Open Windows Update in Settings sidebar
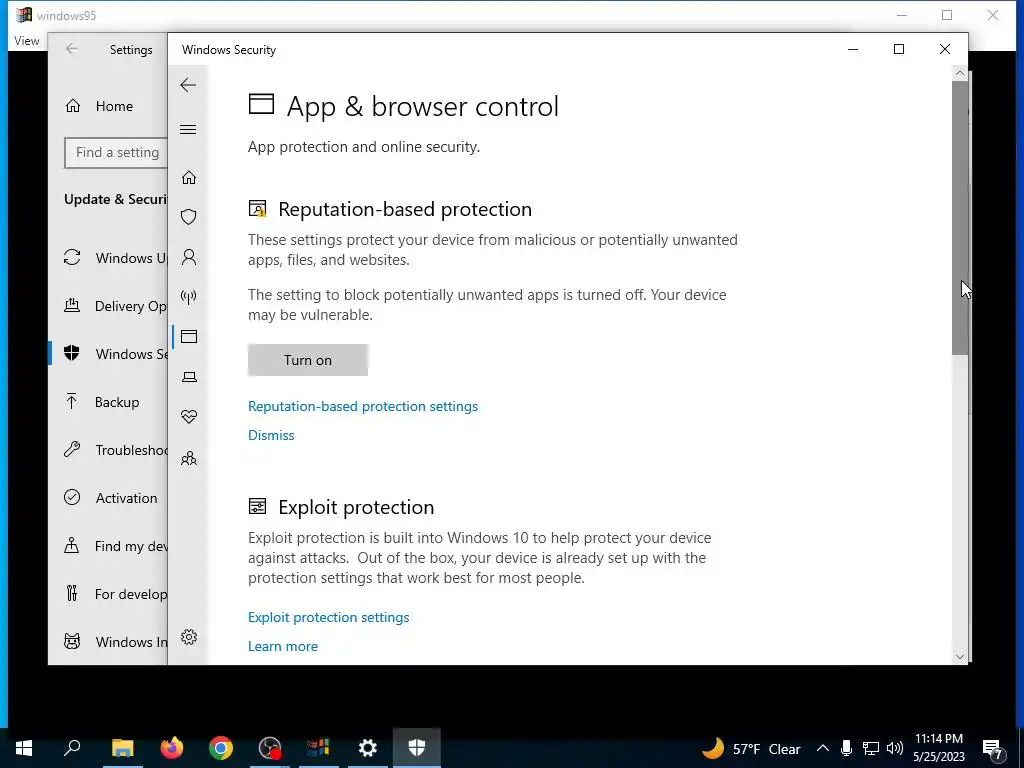This screenshot has height=768, width=1024. (108, 258)
